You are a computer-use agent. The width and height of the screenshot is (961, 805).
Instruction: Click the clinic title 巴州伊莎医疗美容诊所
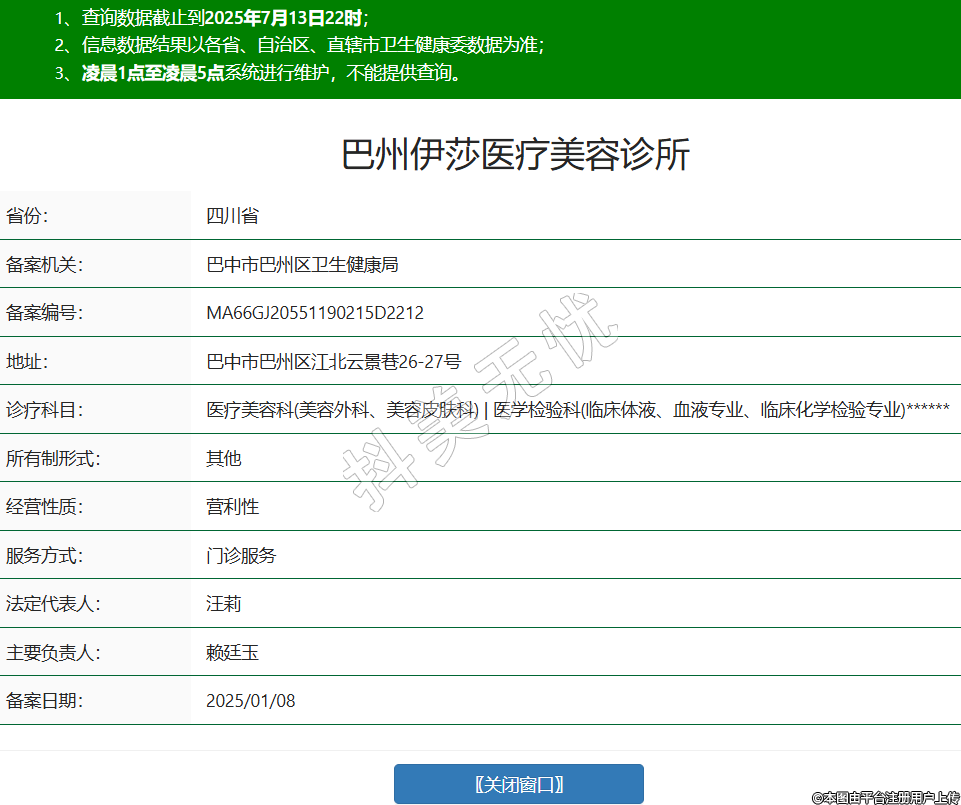pyautogui.click(x=516, y=156)
